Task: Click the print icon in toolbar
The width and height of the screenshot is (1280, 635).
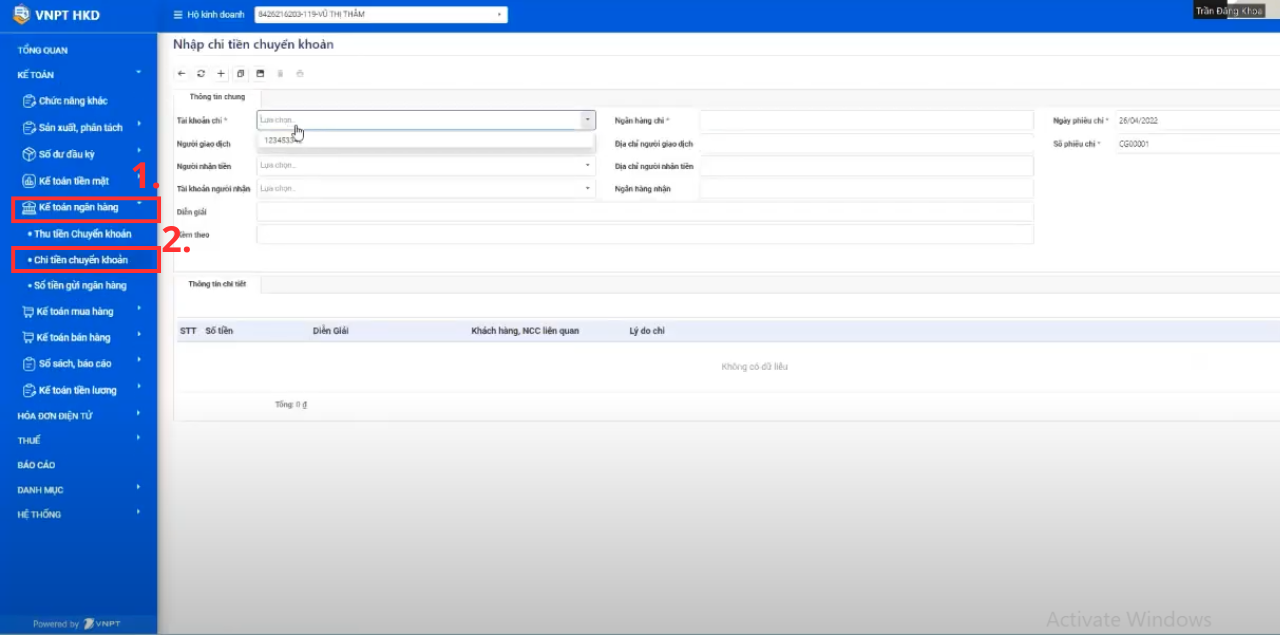Action: point(300,73)
